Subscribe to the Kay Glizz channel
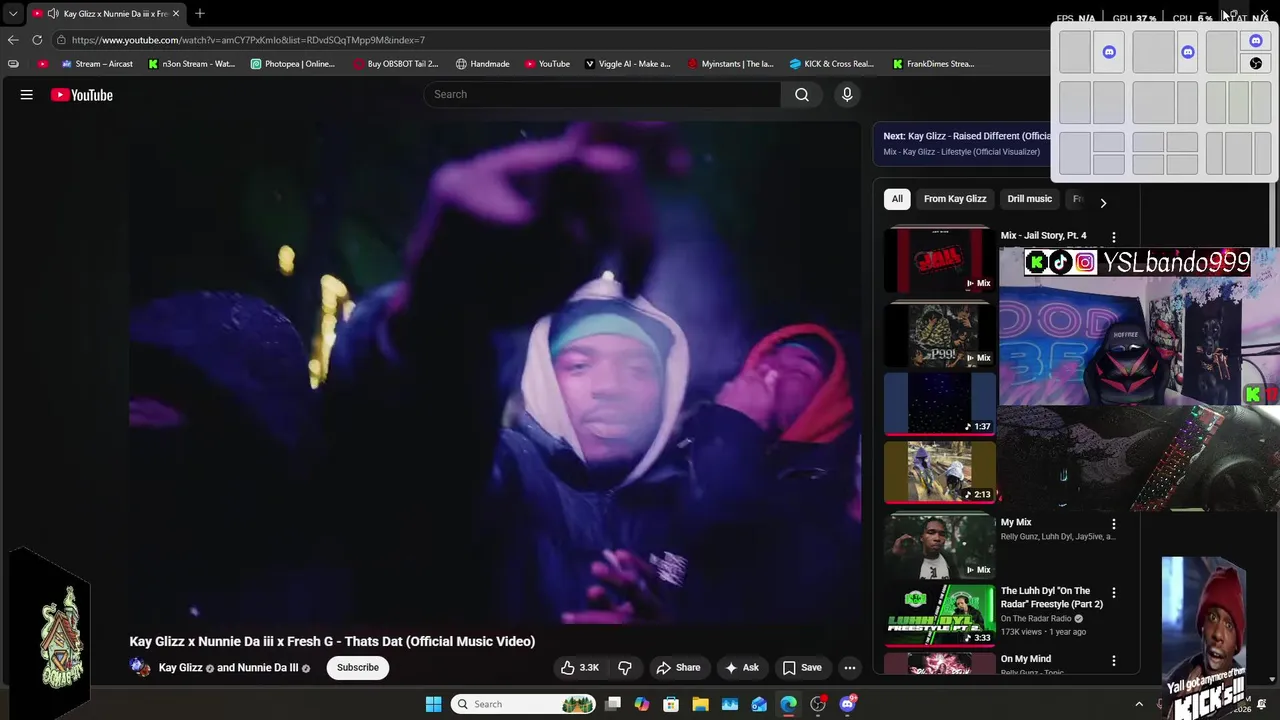The height and width of the screenshot is (720, 1280). [x=357, y=667]
